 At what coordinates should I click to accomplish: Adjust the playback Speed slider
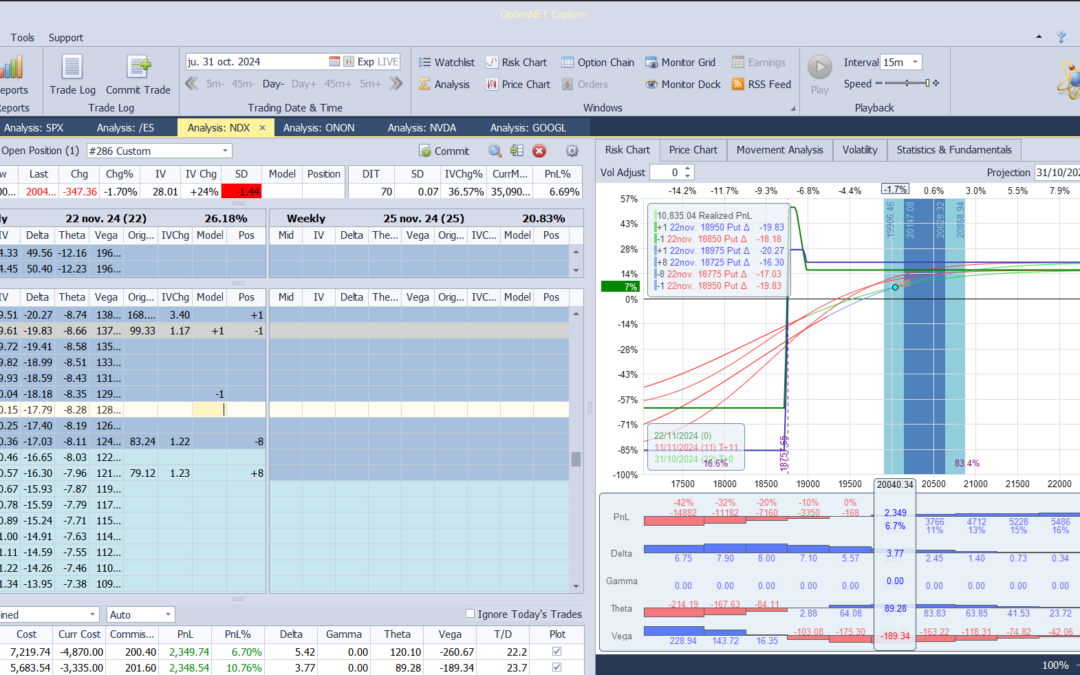click(907, 84)
